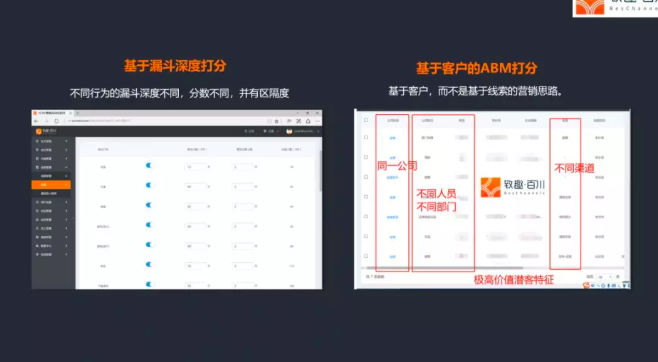Open the page size dropdown below customer table
The width and height of the screenshot is (658, 362).
pyautogui.click(x=606, y=277)
